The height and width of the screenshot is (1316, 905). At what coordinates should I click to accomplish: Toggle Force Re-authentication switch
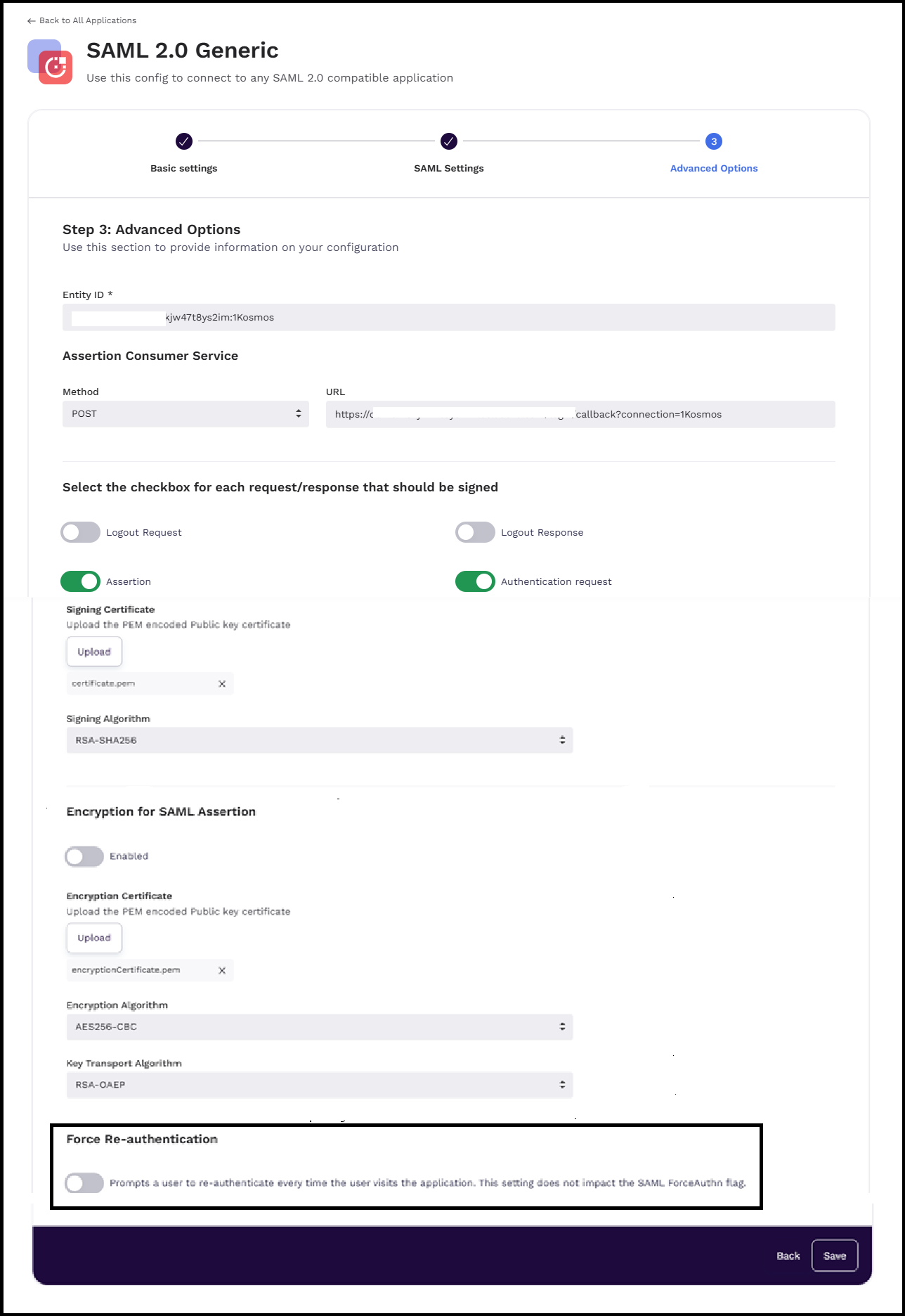tap(84, 1183)
